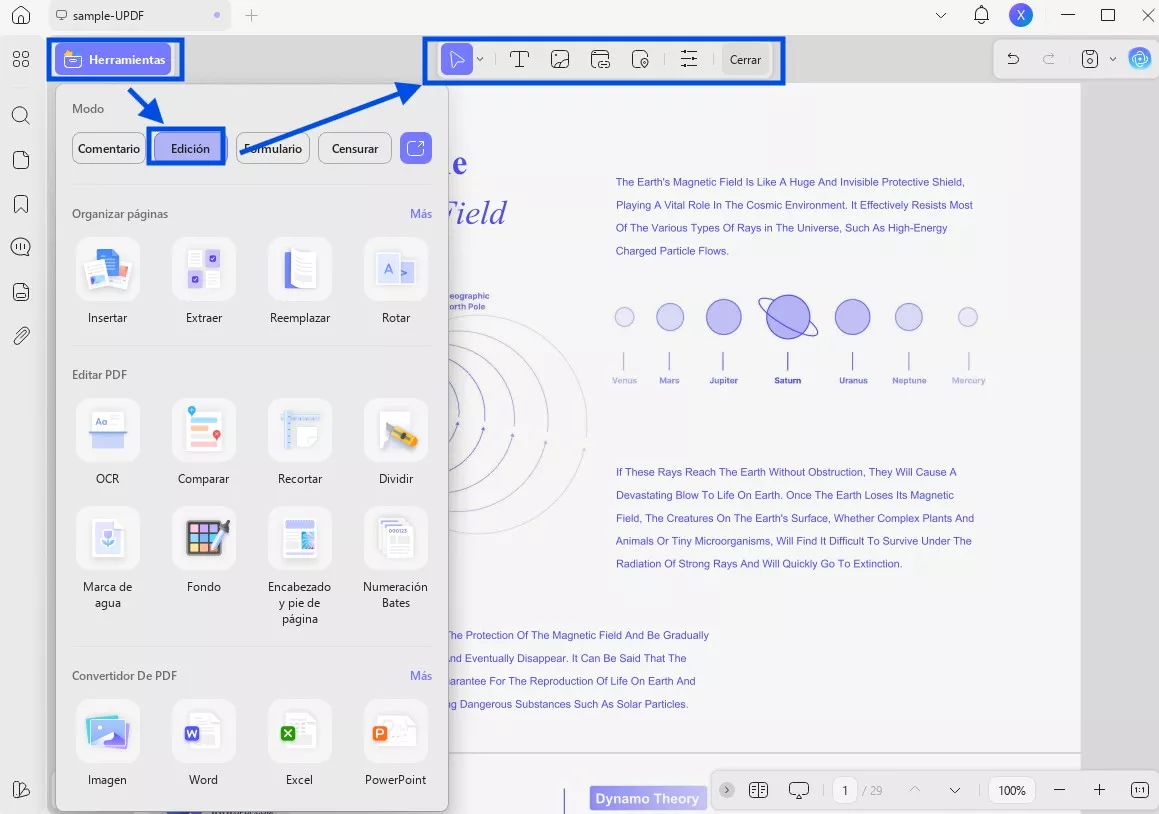Select the Link insertion tool
Viewport: 1159px width, 814px height.
600,60
